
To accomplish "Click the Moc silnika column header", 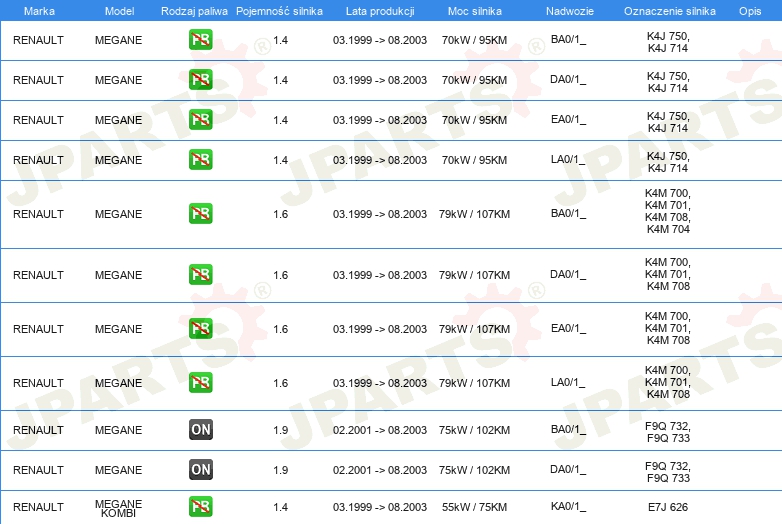I will coord(475,11).
